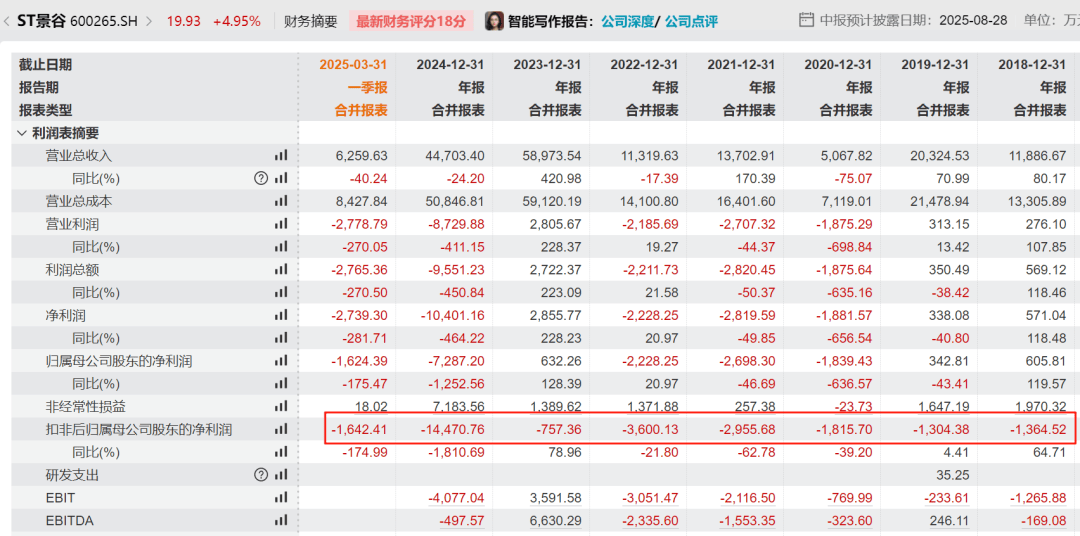Viewport: 1080px width, 536px height.
Task: Open chart icon for 营业总收入 row
Action: point(280,156)
